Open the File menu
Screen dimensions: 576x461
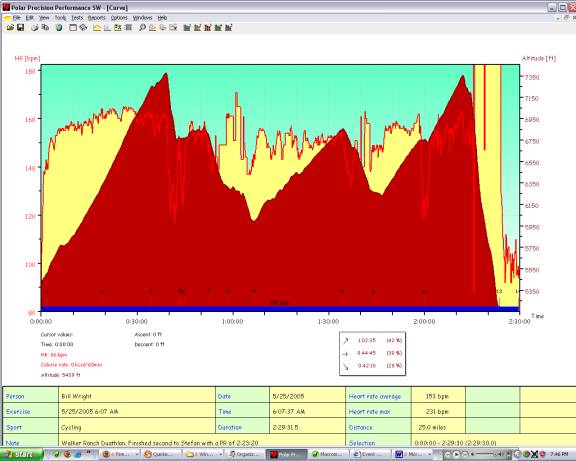(17, 18)
